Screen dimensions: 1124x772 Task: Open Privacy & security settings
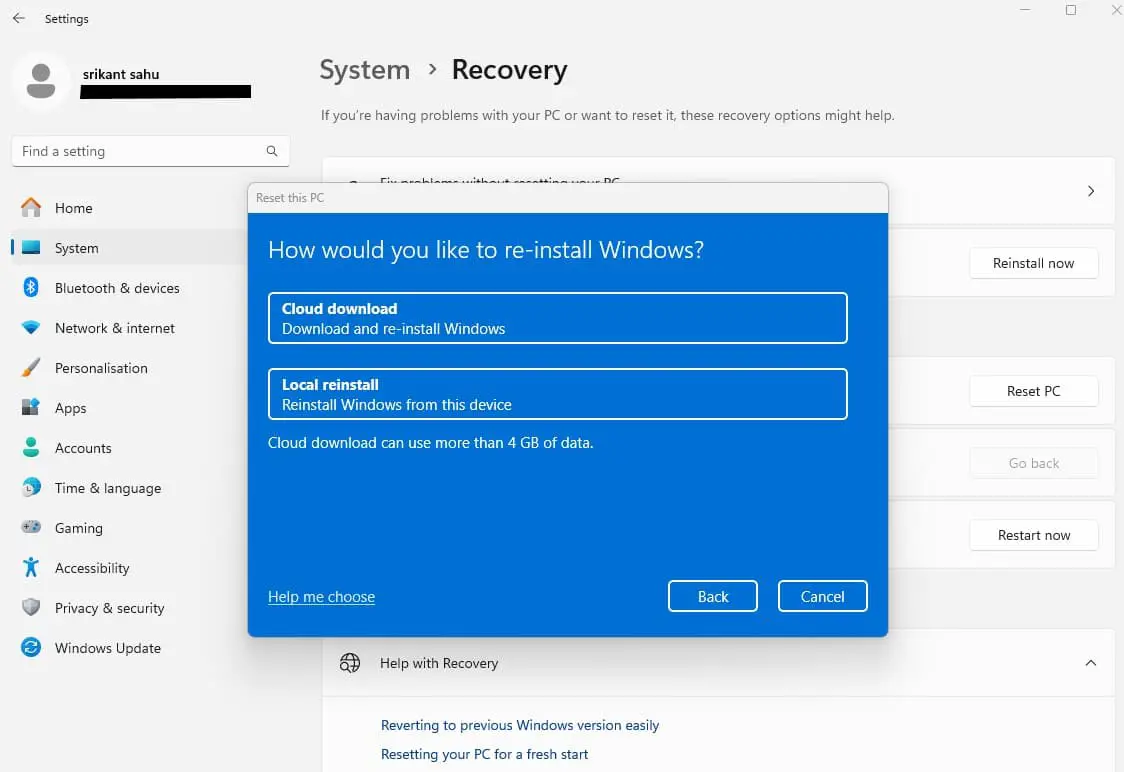click(x=130, y=608)
